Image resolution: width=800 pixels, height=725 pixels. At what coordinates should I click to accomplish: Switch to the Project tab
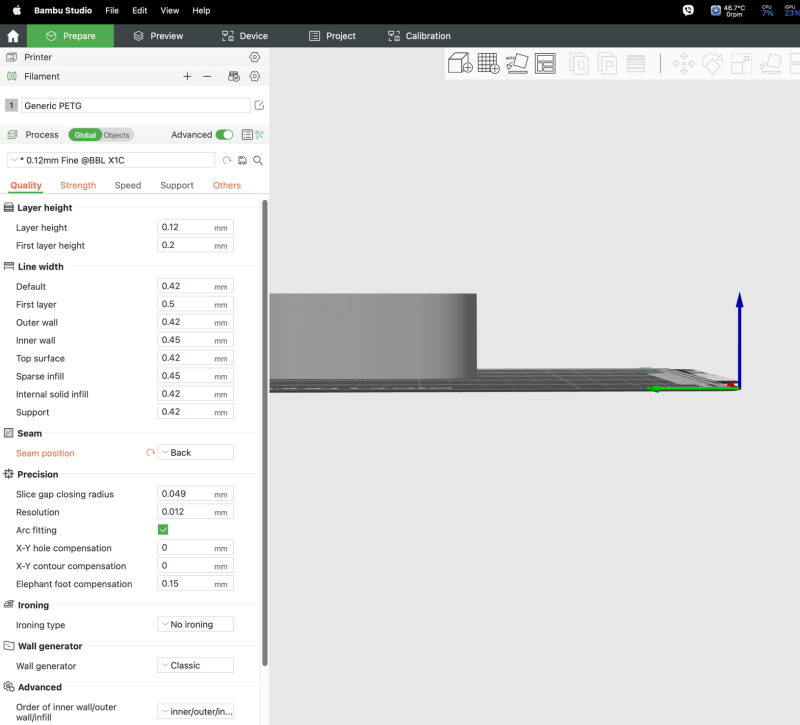[x=333, y=36]
